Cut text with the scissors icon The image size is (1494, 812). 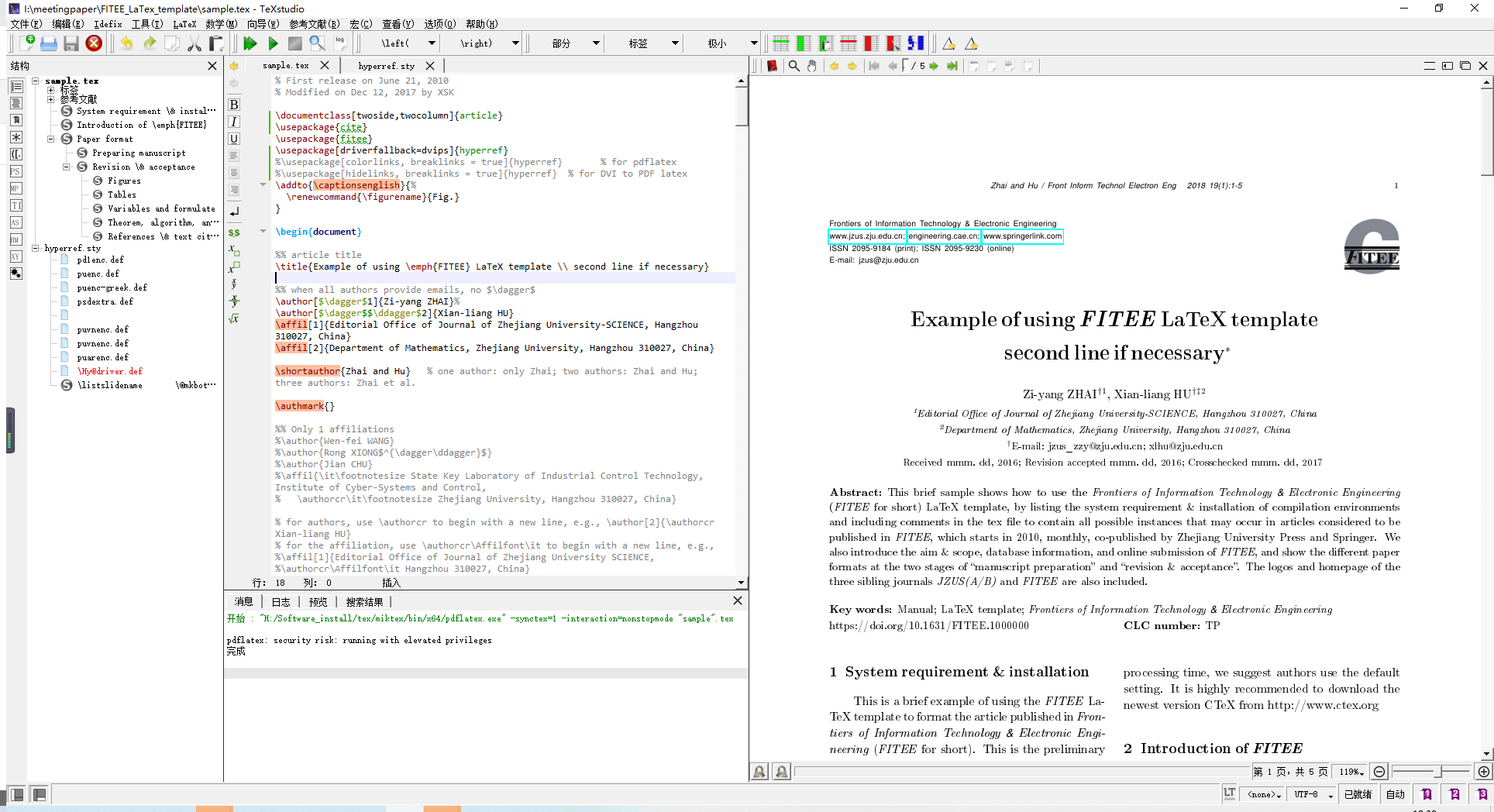194,43
